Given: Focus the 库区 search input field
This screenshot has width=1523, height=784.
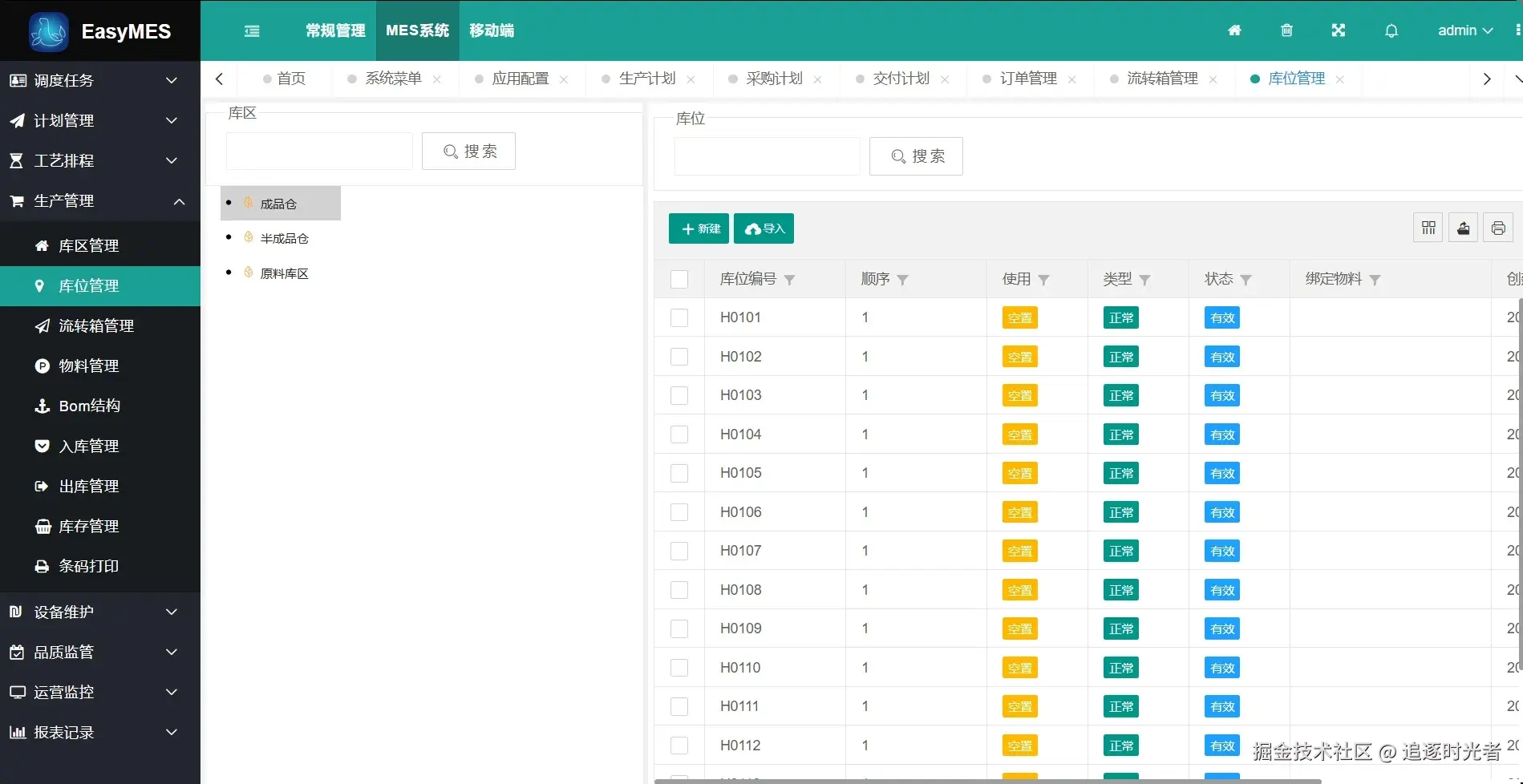Looking at the screenshot, I should pyautogui.click(x=319, y=152).
